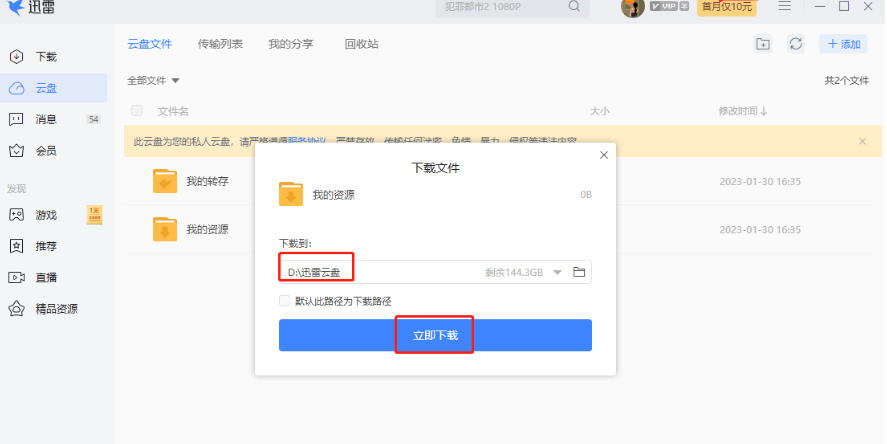The height and width of the screenshot is (444, 887).
Task: Open download path history dropdown arrow
Action: (x=557, y=273)
